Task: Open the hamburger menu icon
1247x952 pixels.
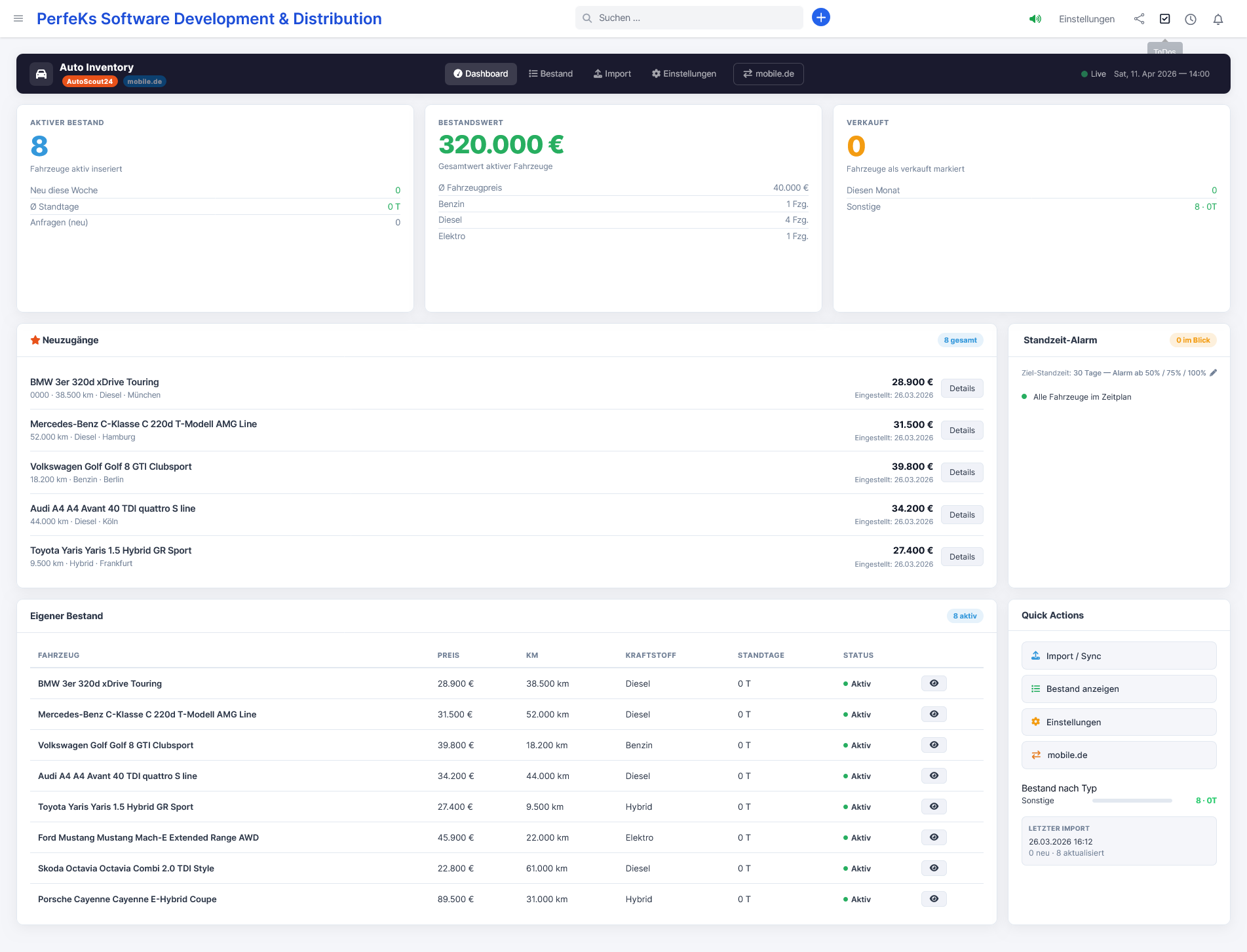Action: click(18, 18)
